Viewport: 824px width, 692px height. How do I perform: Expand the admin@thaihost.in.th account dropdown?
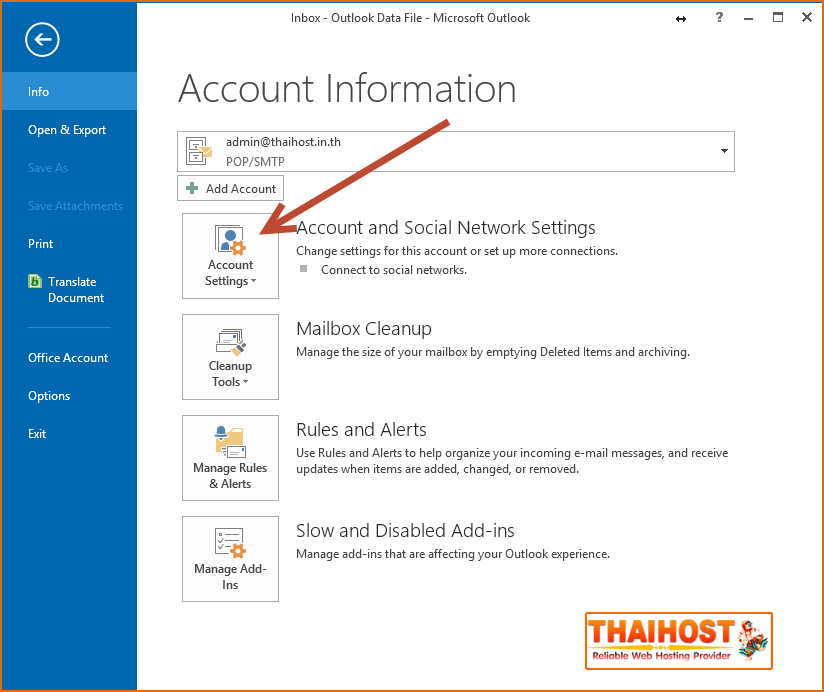click(x=724, y=151)
